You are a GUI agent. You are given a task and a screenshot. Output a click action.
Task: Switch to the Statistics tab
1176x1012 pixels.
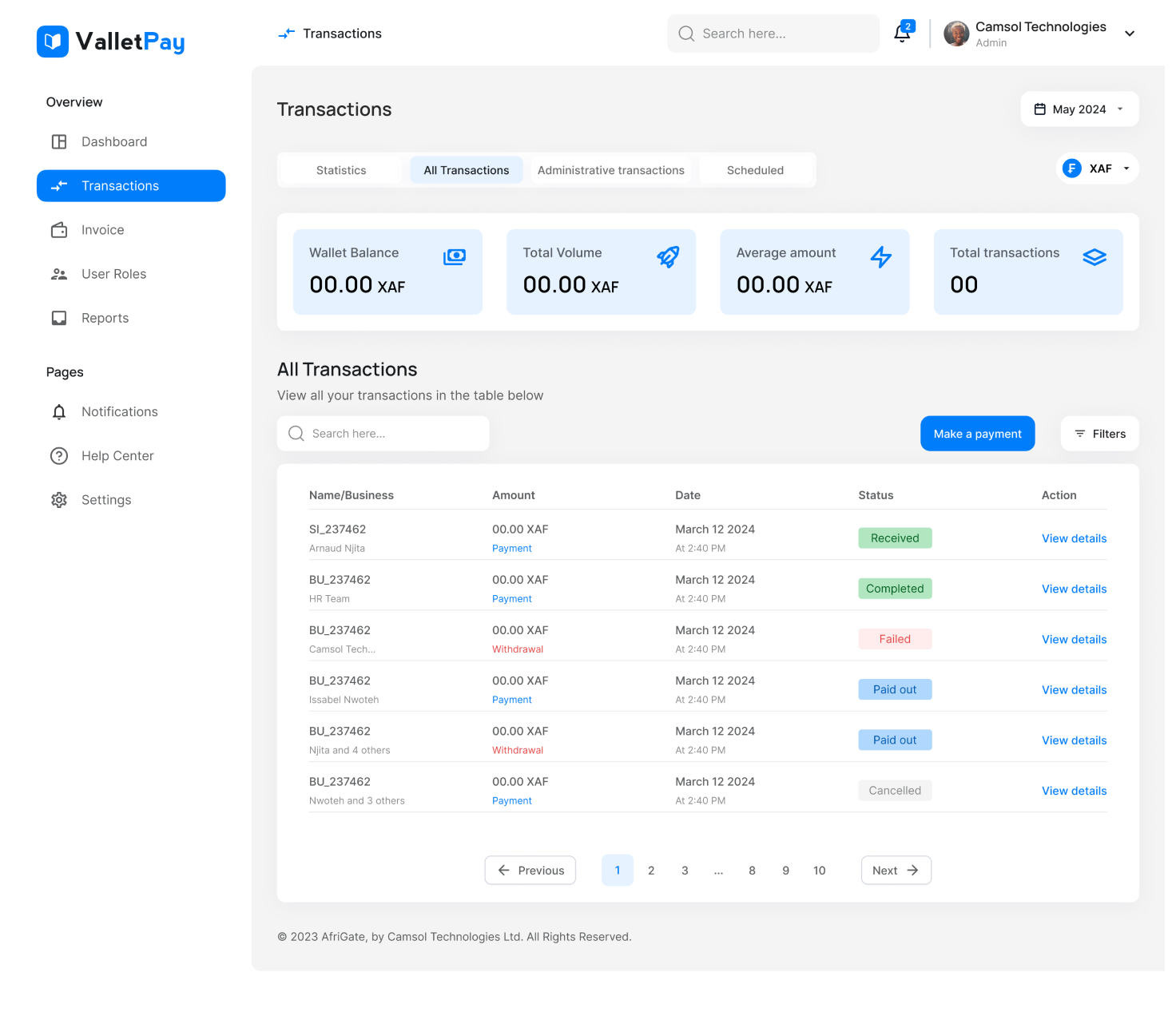click(x=341, y=169)
